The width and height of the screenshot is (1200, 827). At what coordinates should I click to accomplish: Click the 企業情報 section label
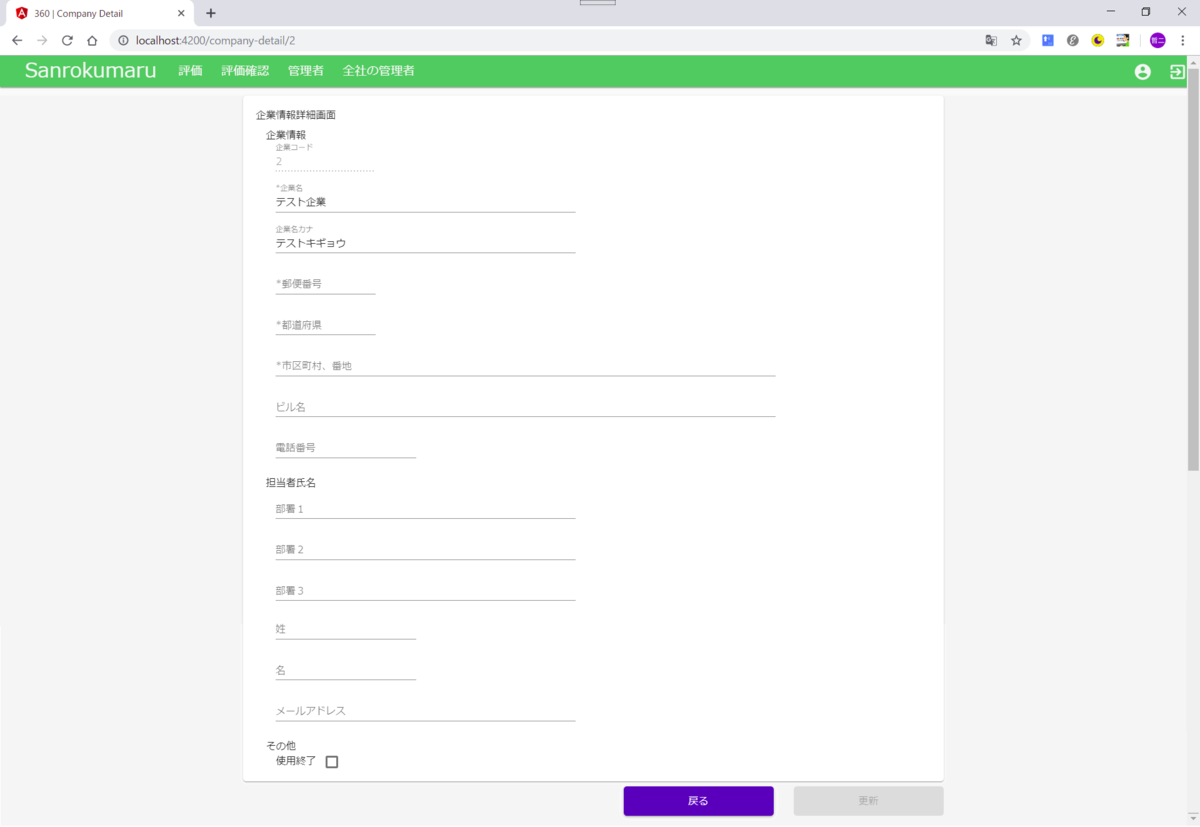286,134
